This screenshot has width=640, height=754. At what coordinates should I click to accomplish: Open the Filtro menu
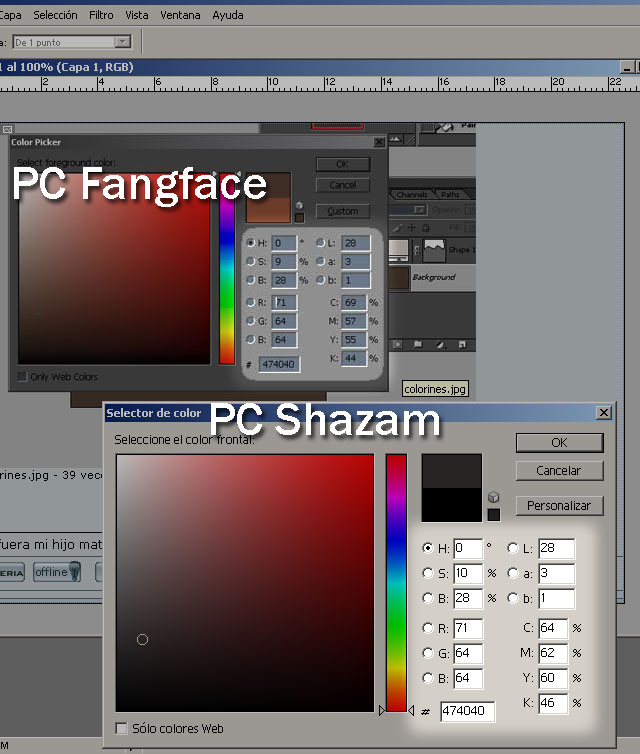tap(101, 15)
